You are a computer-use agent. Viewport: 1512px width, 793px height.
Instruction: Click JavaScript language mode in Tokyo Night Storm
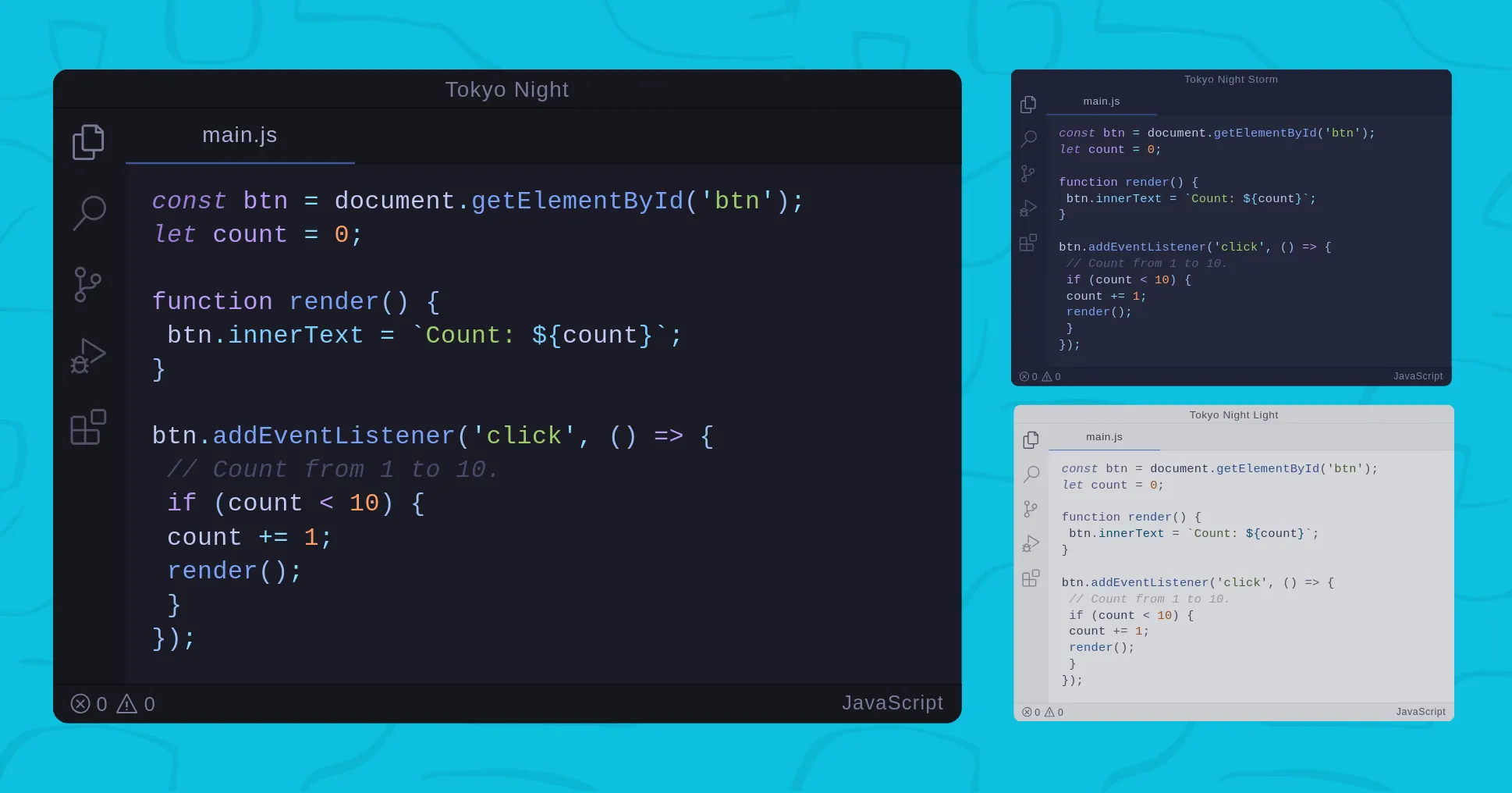click(1418, 376)
